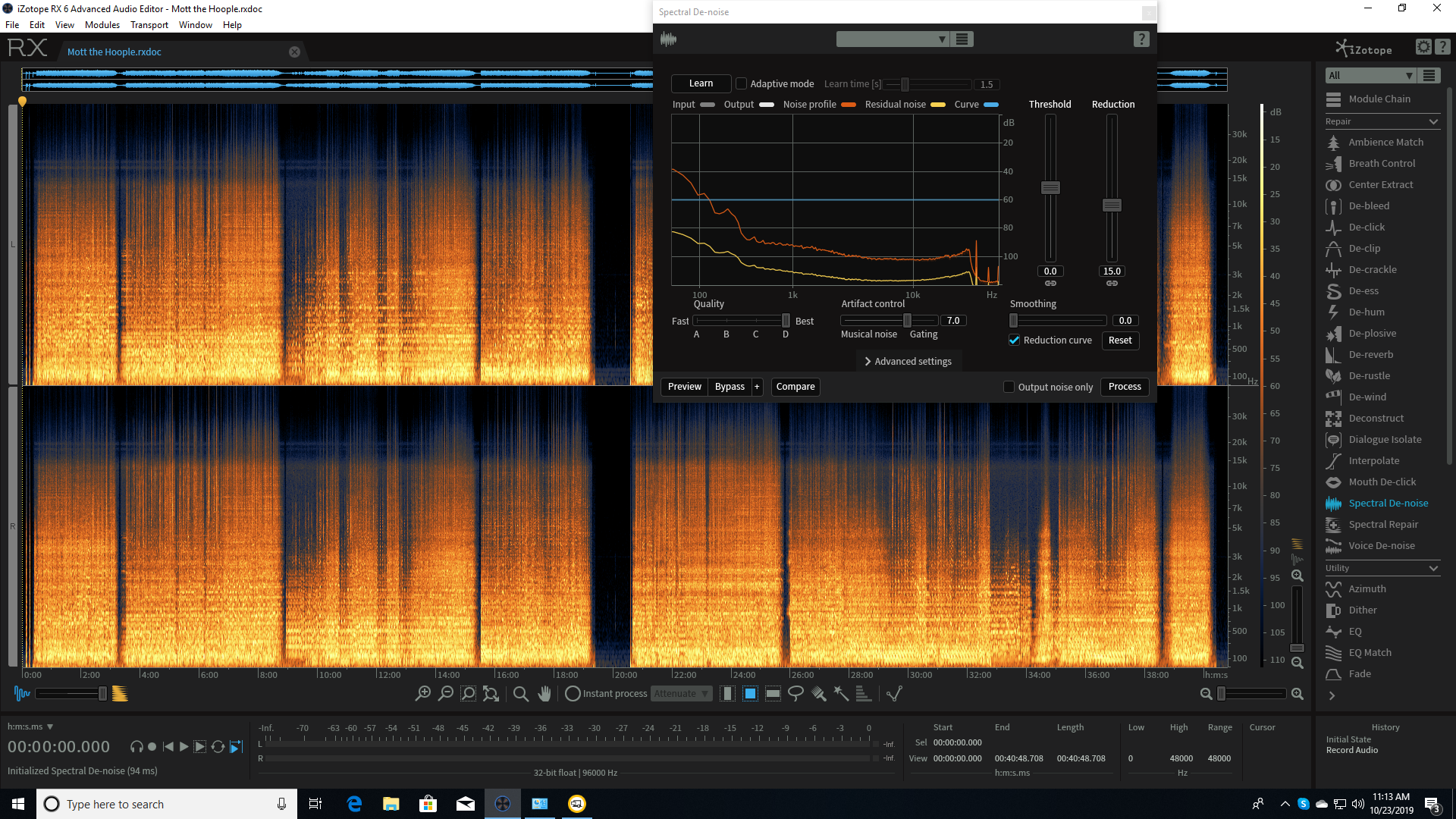The image size is (1456, 819).
Task: Select the Magic Wand tool
Action: pyautogui.click(x=840, y=693)
